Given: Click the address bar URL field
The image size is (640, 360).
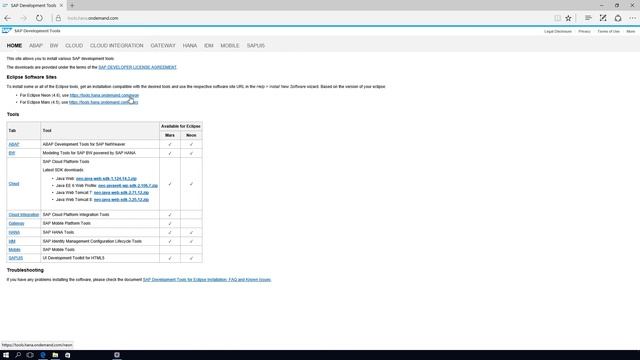Looking at the screenshot, I should coord(302,18).
